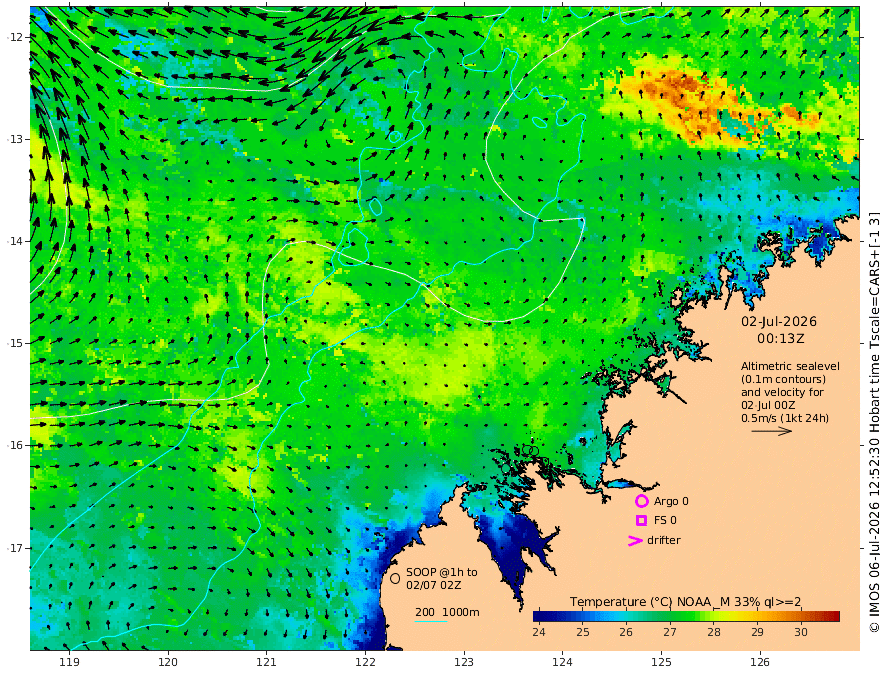Click the "Argo 0" legend label
The width and height of the screenshot is (880, 680).
671,501
